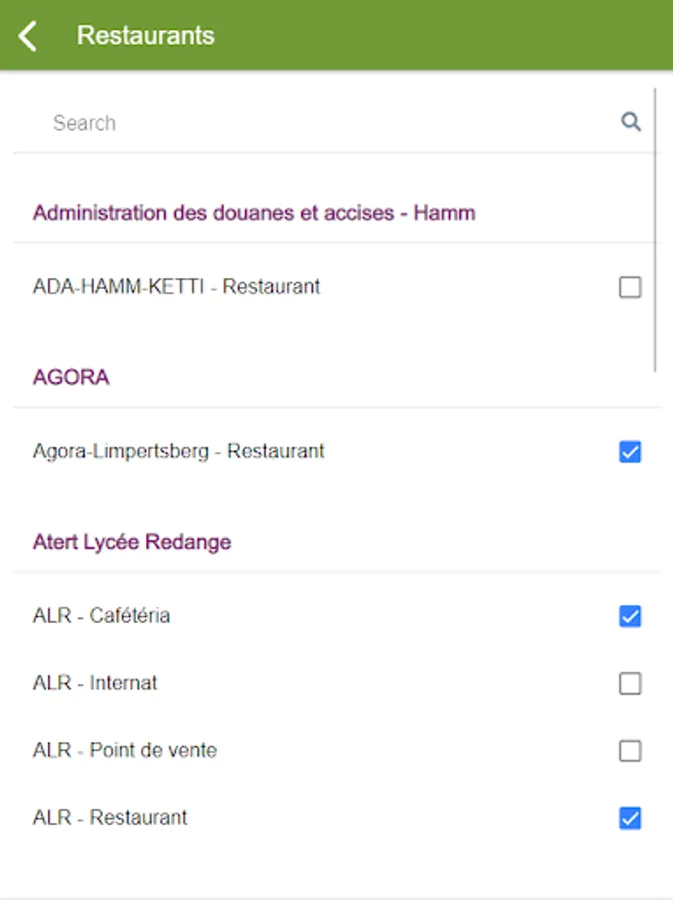Click the vertical scrollbar of the list
This screenshot has height=900, width=673.
point(655,230)
